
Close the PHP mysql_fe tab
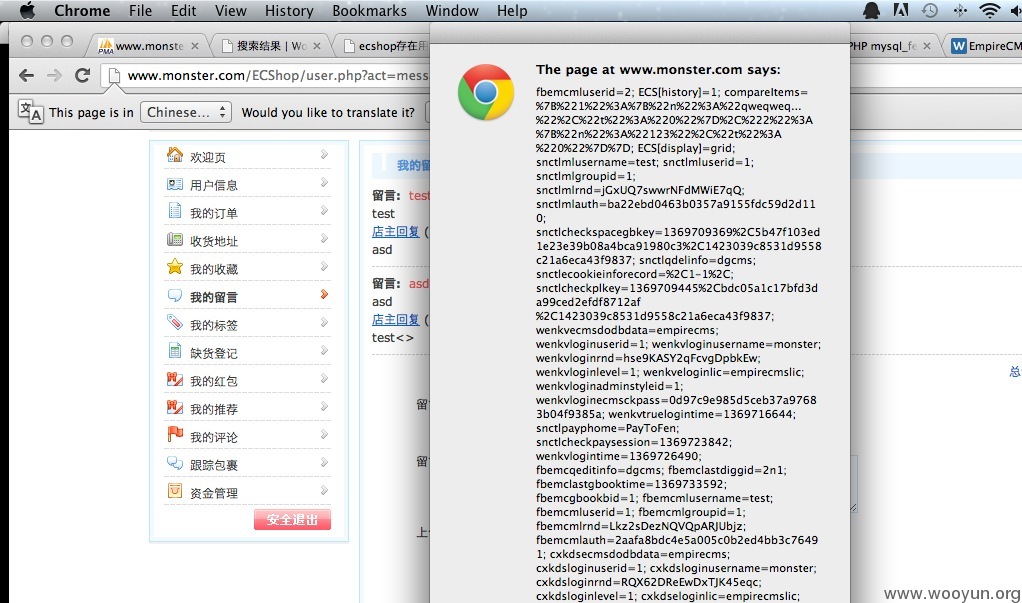coord(927,46)
